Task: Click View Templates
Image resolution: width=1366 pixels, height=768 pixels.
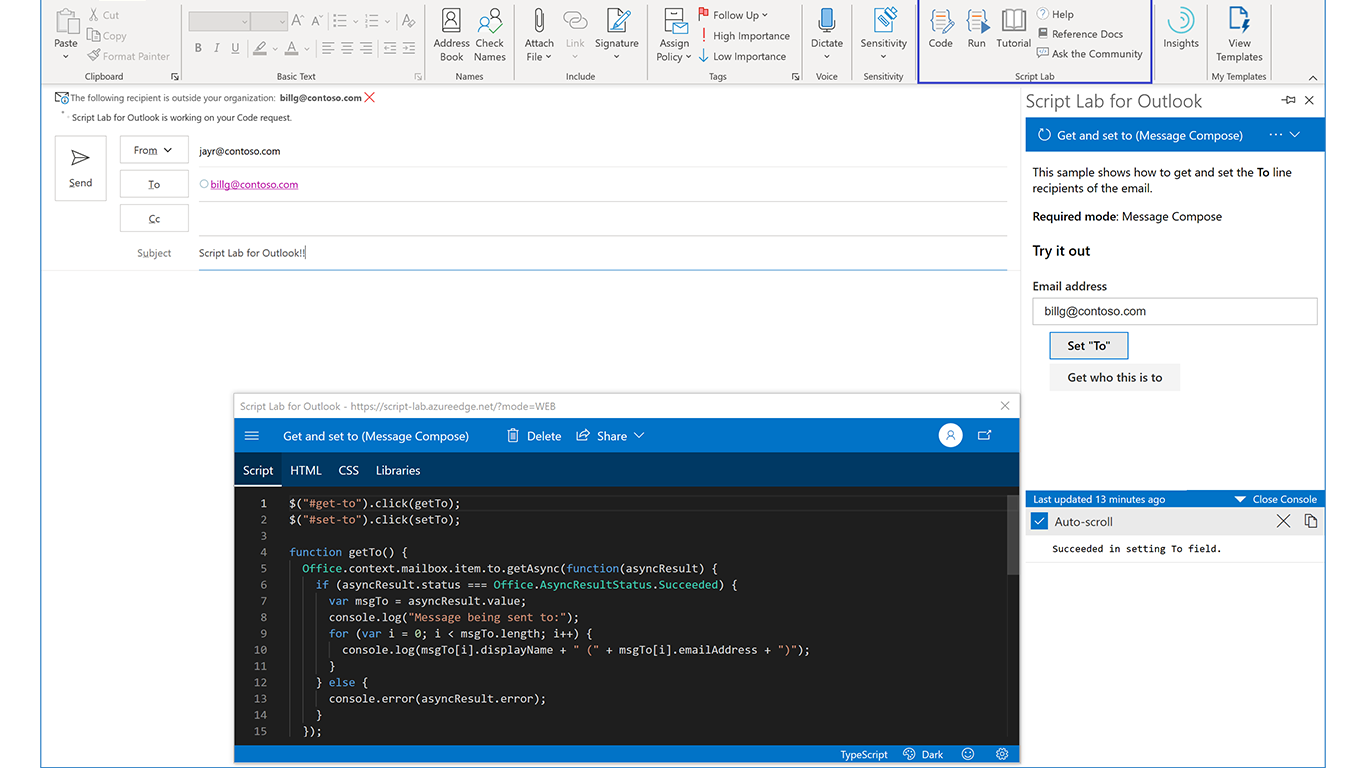Action: [1239, 35]
